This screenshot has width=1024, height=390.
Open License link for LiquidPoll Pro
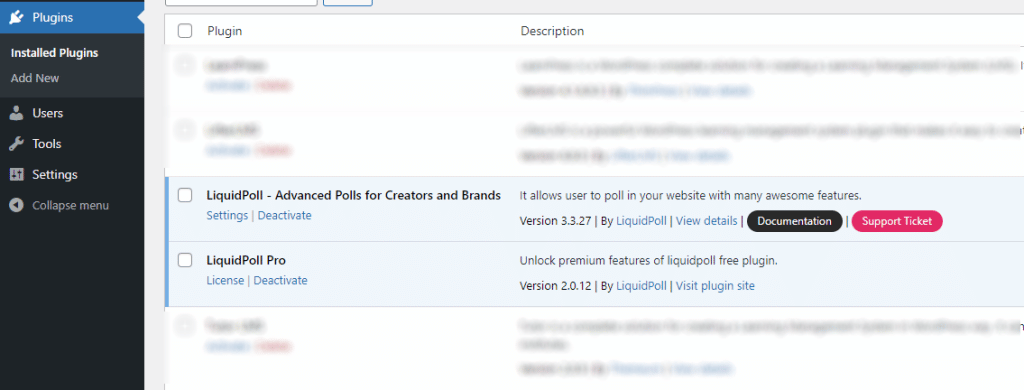tap(225, 280)
